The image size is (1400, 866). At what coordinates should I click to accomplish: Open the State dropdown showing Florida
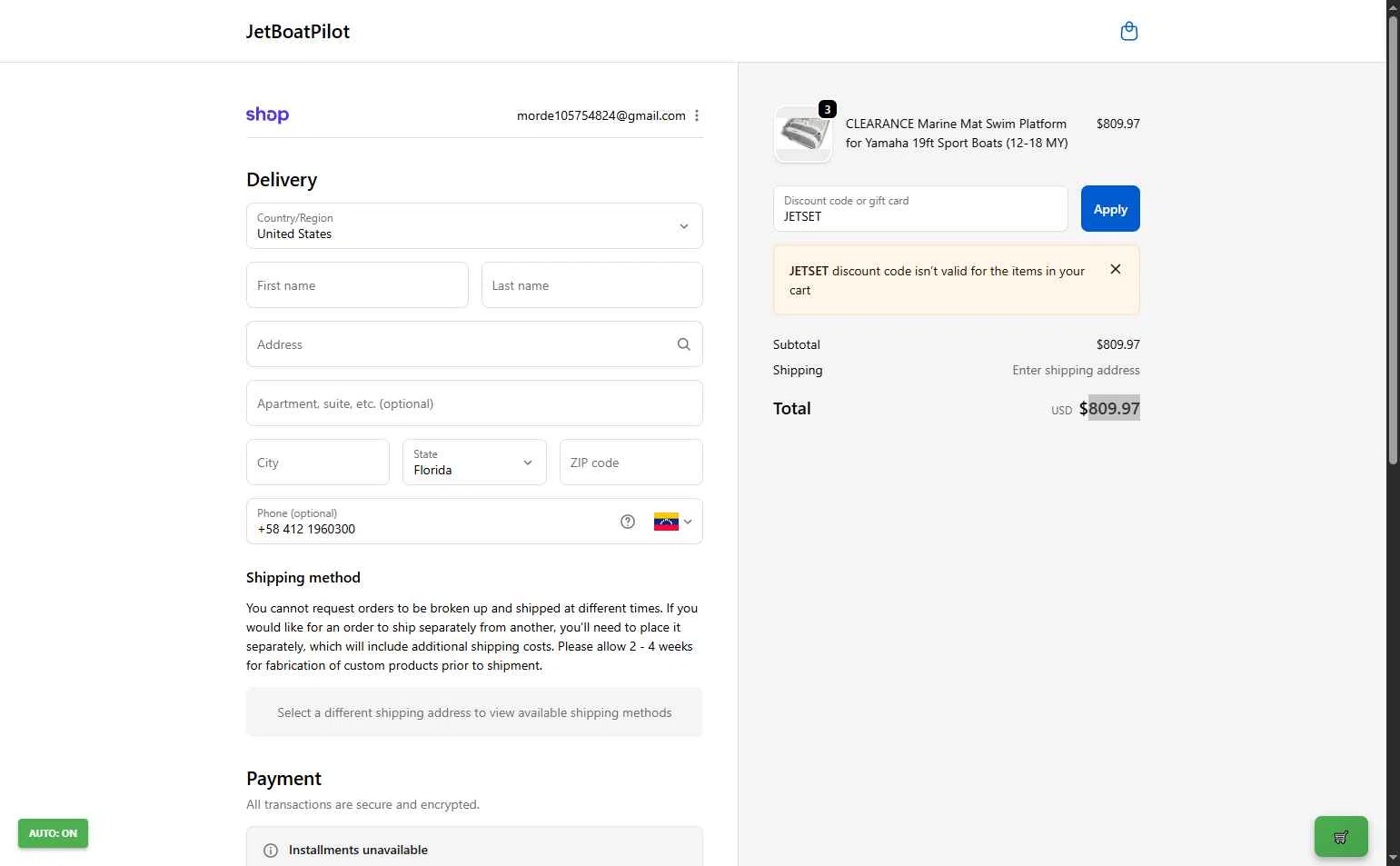(474, 463)
